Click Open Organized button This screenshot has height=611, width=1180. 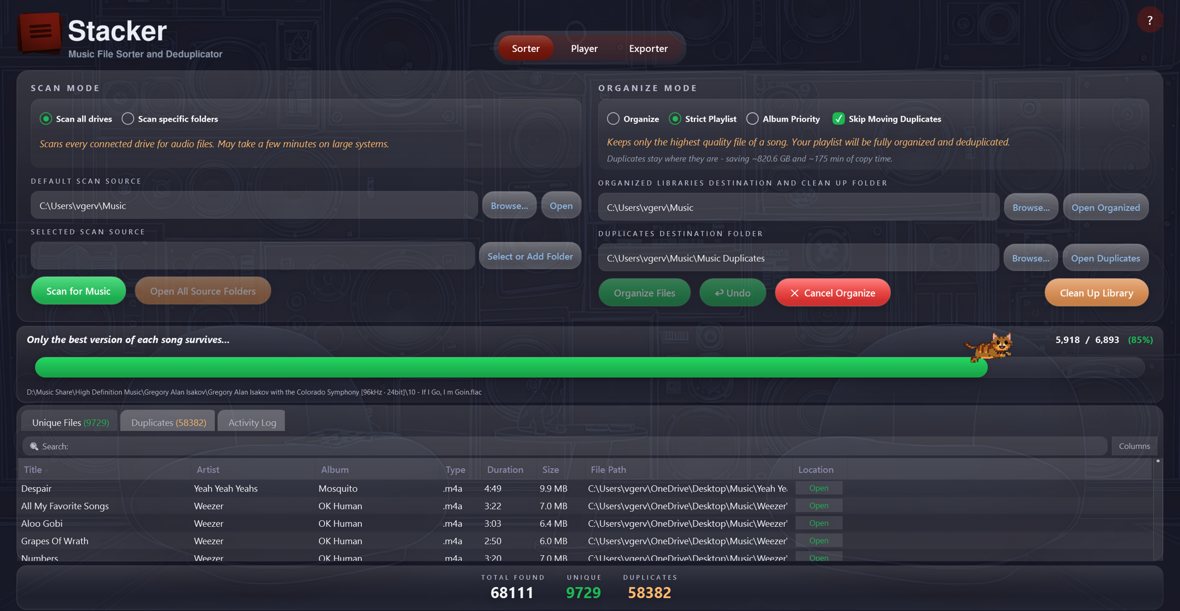click(x=1105, y=207)
